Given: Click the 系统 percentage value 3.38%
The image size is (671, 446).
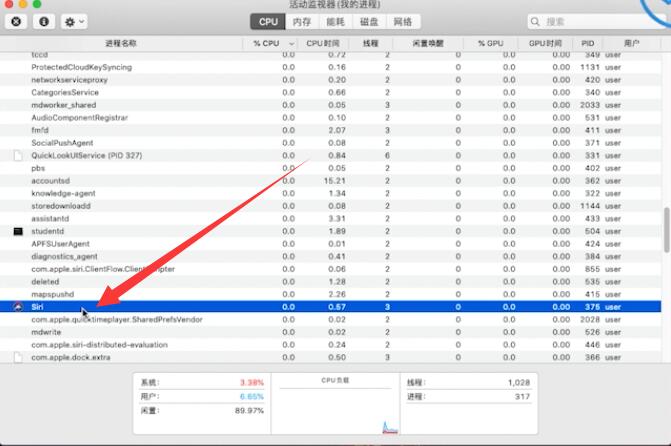Looking at the screenshot, I should click(252, 383).
